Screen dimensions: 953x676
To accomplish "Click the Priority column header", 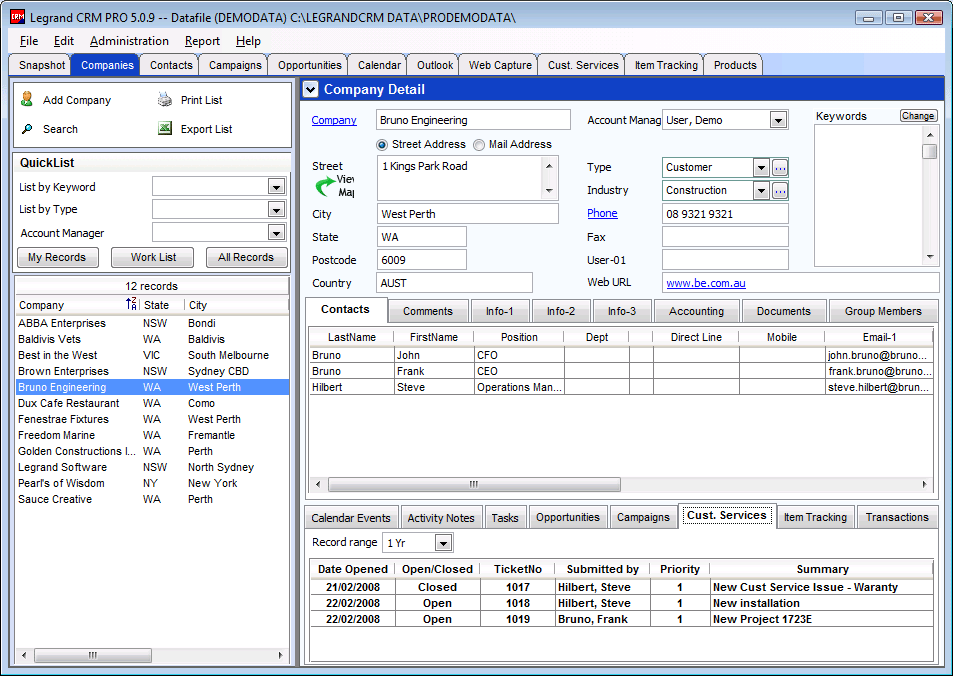I will pyautogui.click(x=679, y=569).
